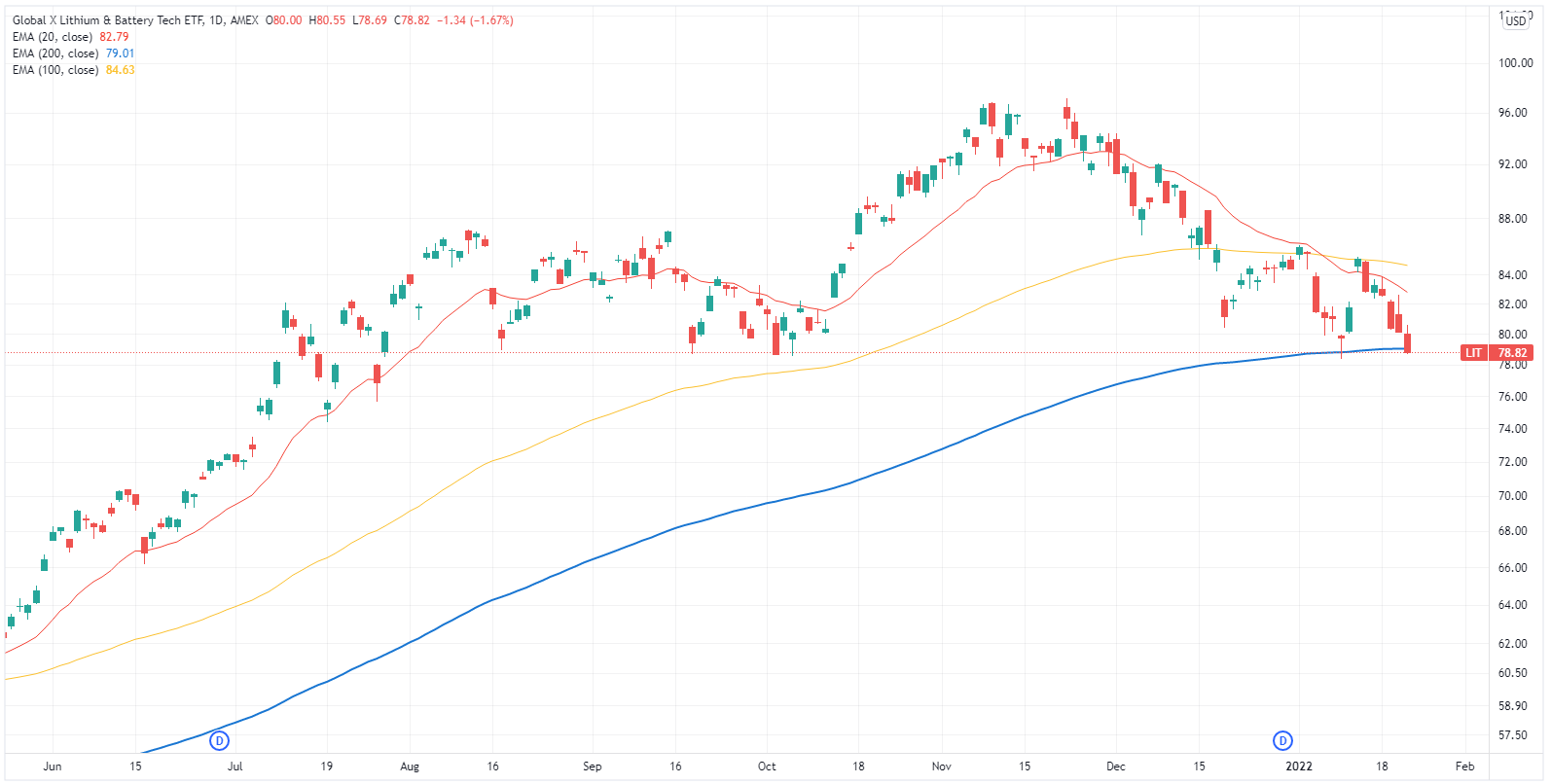Click the Oct date axis label
The height and width of the screenshot is (784, 1551).
tap(767, 766)
